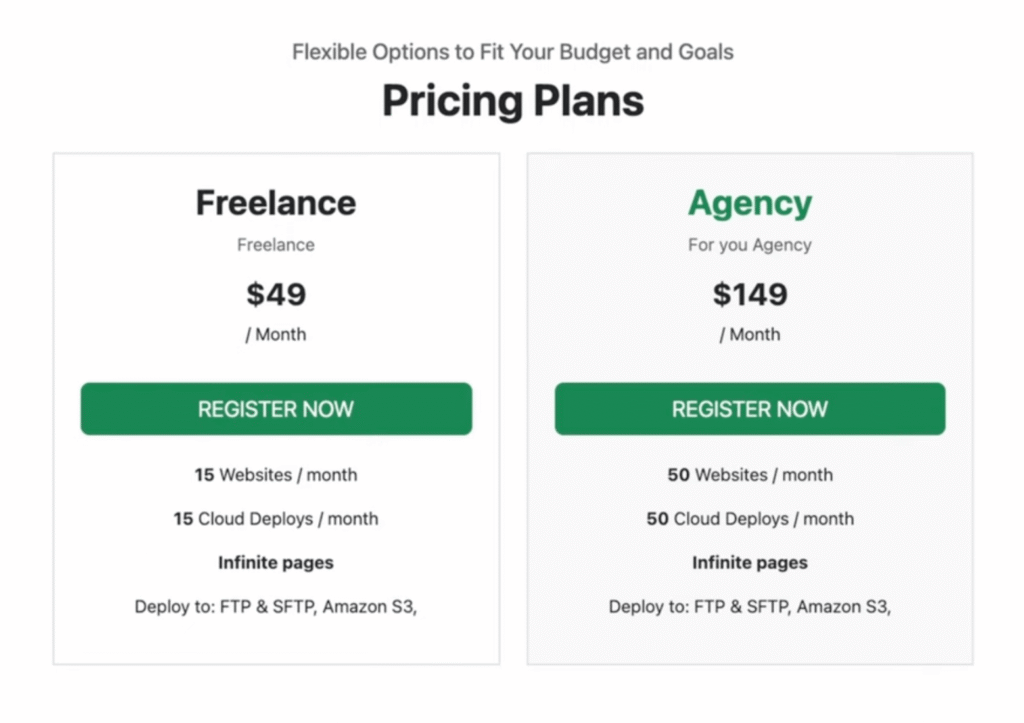Click the 50 Cloud Deploys / month line
The height and width of the screenshot is (723, 1024).
(x=750, y=519)
